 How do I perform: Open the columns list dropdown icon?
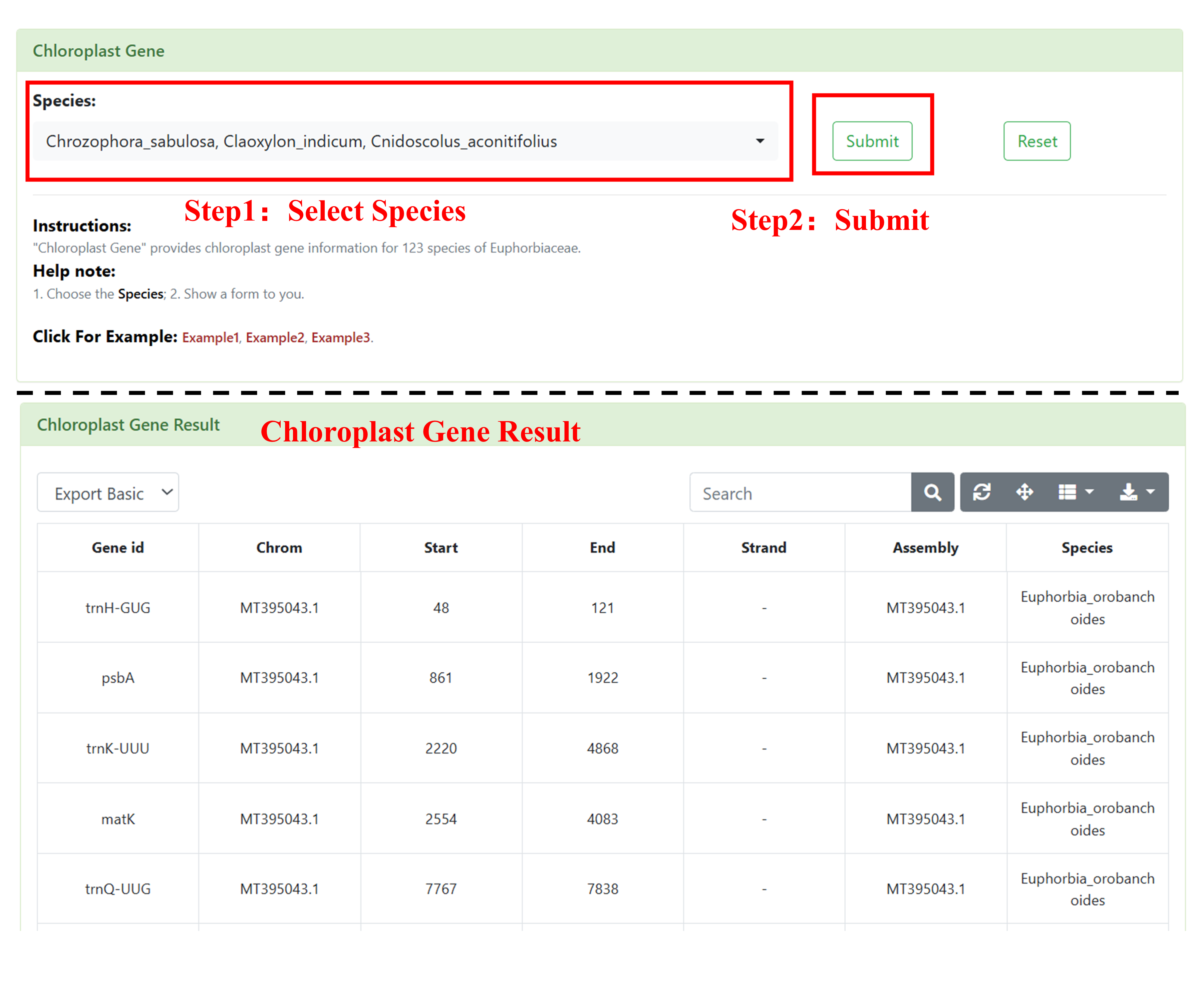coord(1076,492)
